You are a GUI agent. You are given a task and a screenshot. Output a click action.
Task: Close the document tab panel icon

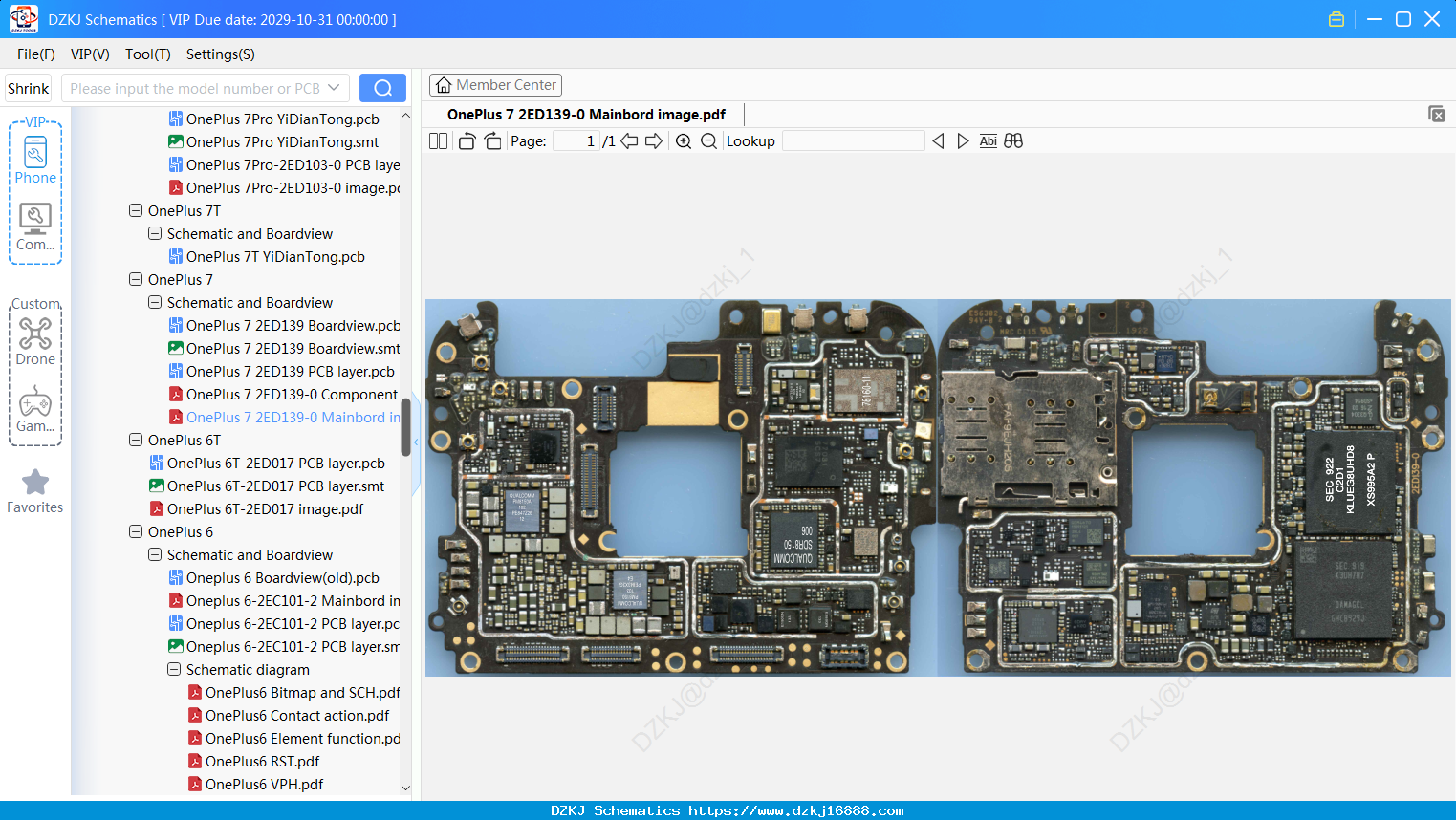tap(1436, 114)
